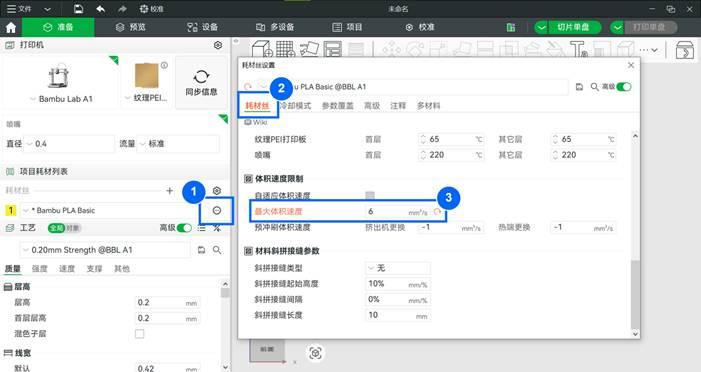This screenshot has width=701, height=372.
Task: Click the arrange objects icon
Action: tap(333, 49)
